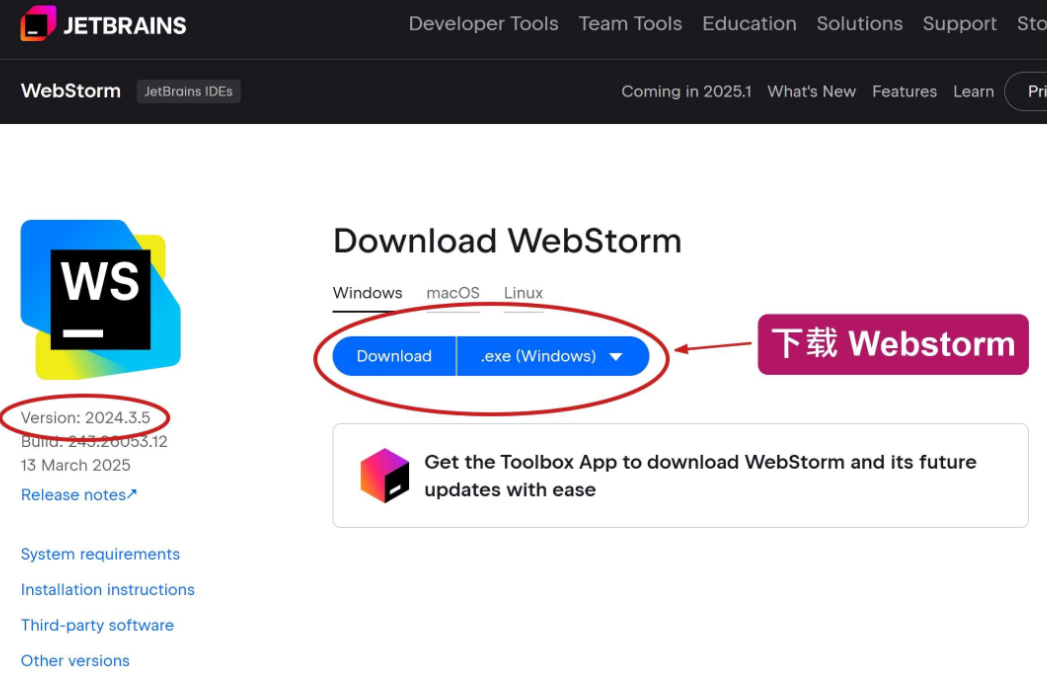Expand the installer type dropdown arrow
1047x682 pixels.
tap(616, 357)
